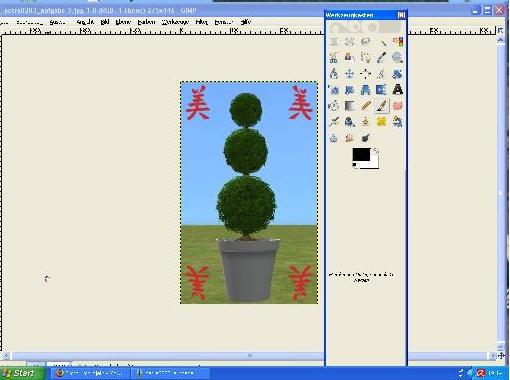
Task: Switch to the Firefox taskbar window
Action: coord(90,373)
